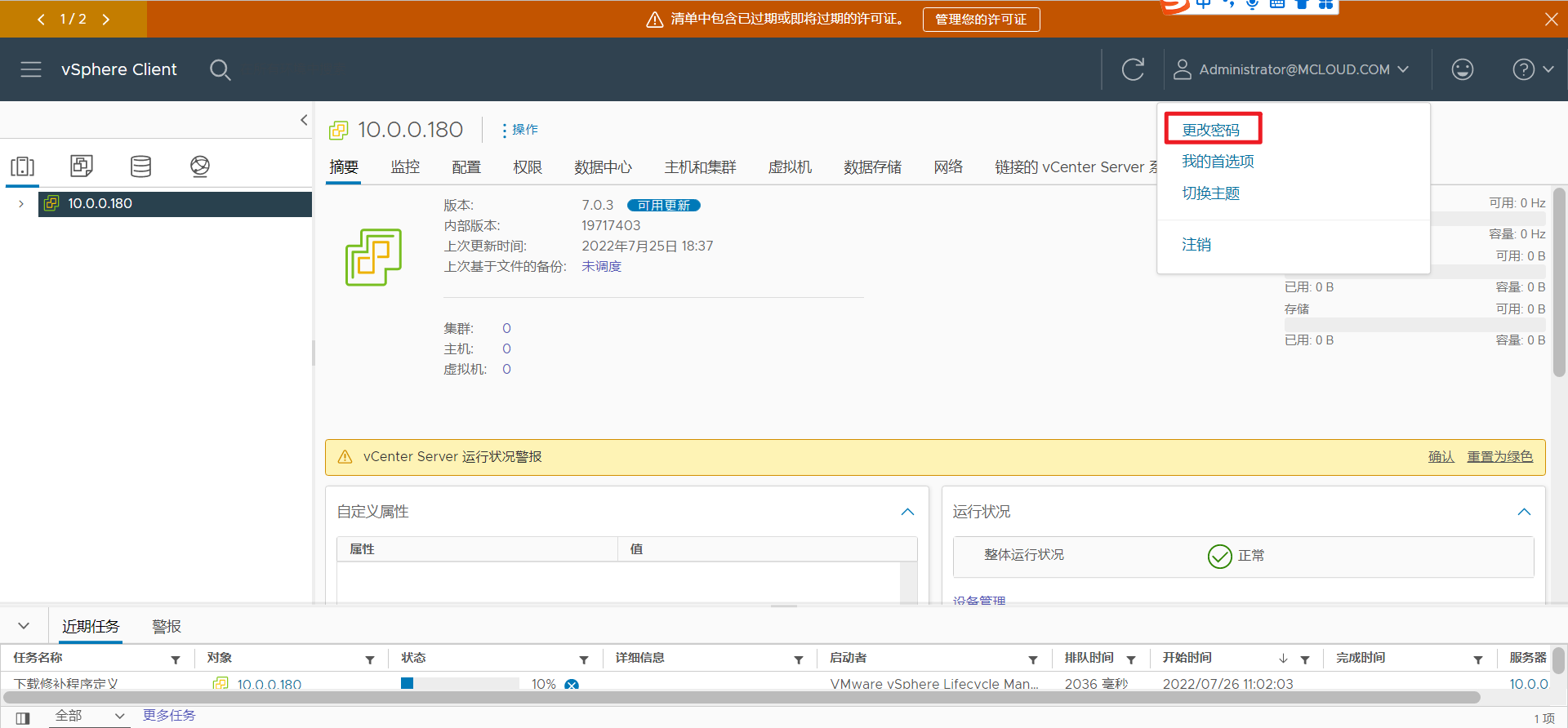Viewport: 1568px width, 728px height.
Task: Click the 可用更新 badge
Action: pos(663,206)
